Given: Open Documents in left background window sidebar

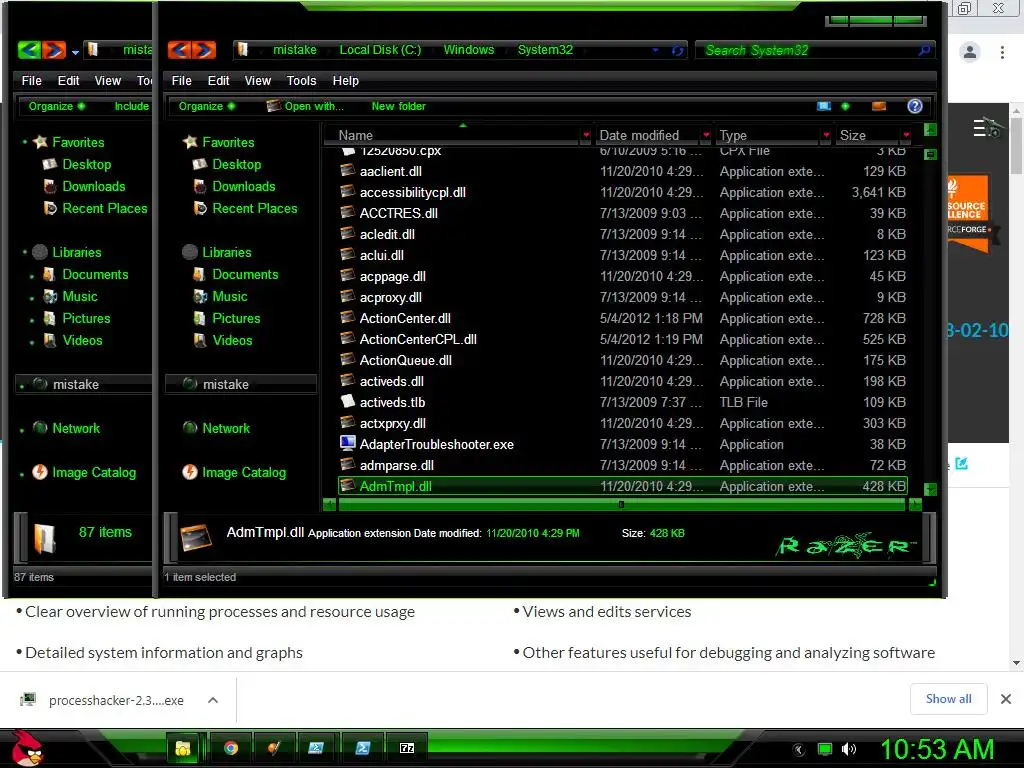Looking at the screenshot, I should (95, 274).
